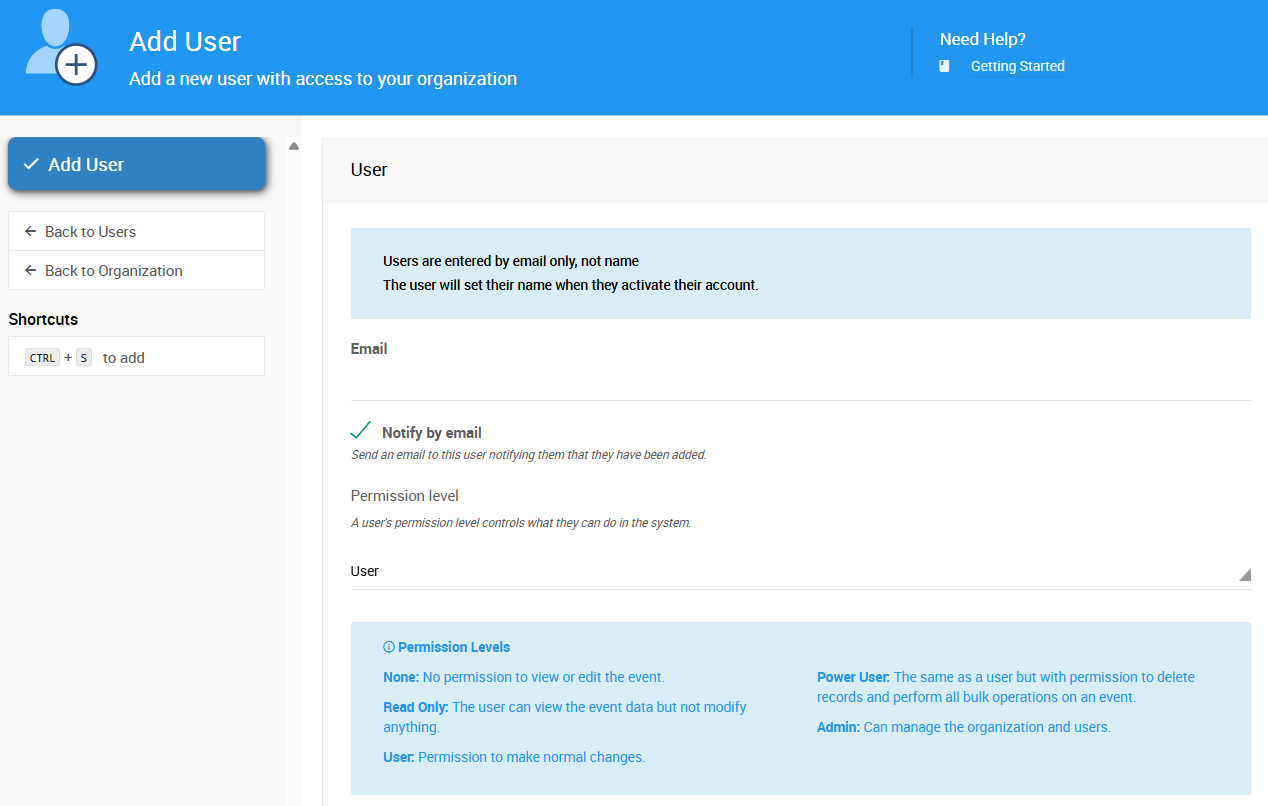Select Add User in the left sidebar
The height and width of the screenshot is (806, 1268).
click(x=136, y=163)
